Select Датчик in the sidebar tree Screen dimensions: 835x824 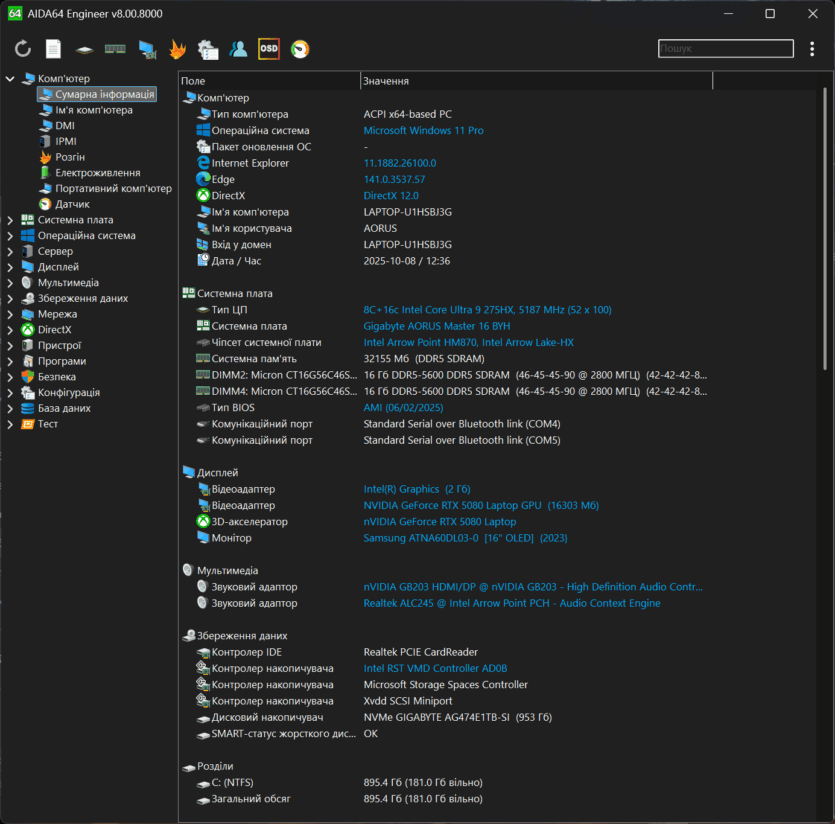click(72, 204)
